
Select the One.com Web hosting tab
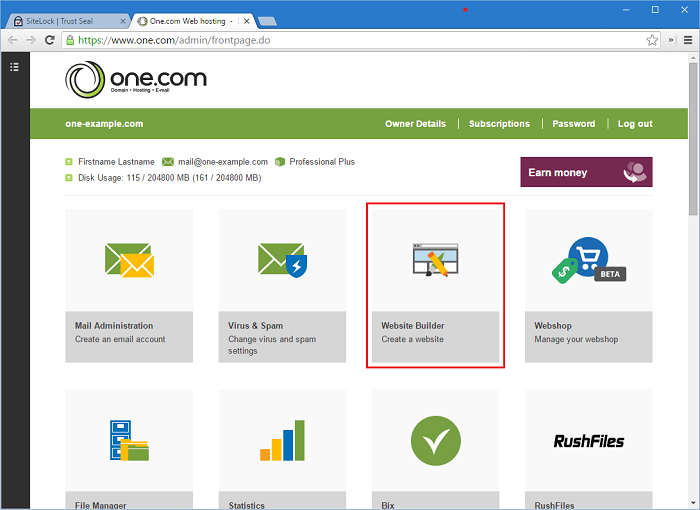pos(192,21)
